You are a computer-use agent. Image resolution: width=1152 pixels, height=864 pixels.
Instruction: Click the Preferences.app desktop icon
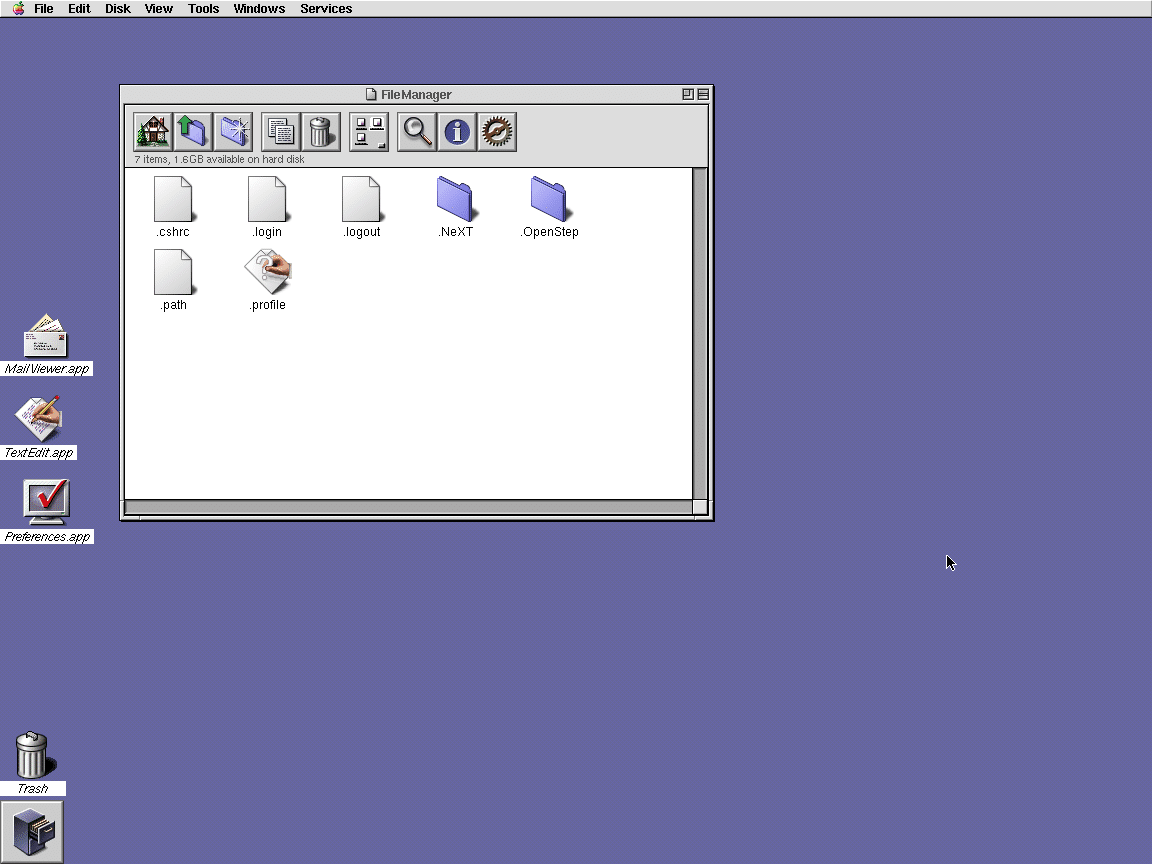(46, 503)
